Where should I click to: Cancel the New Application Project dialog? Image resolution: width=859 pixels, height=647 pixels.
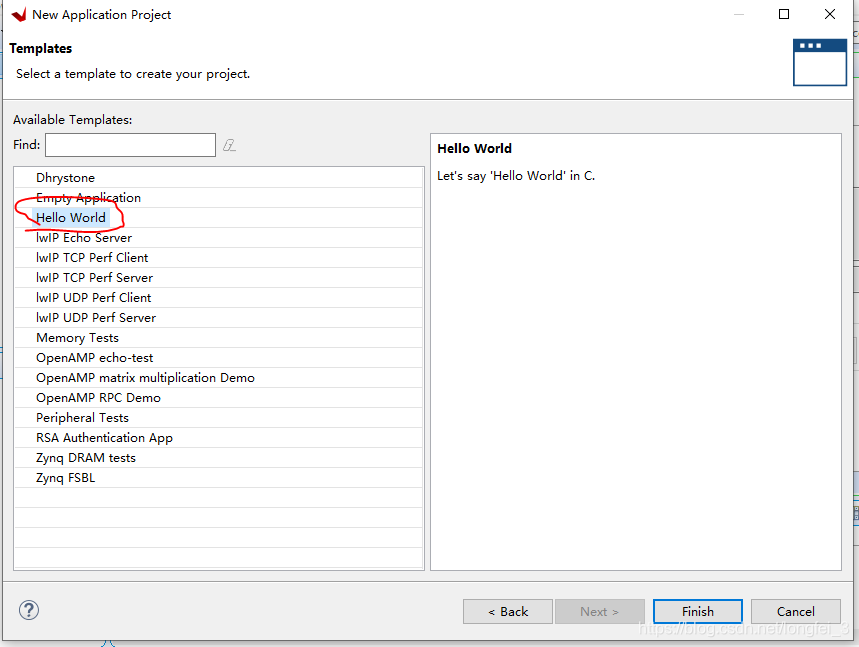(x=795, y=611)
